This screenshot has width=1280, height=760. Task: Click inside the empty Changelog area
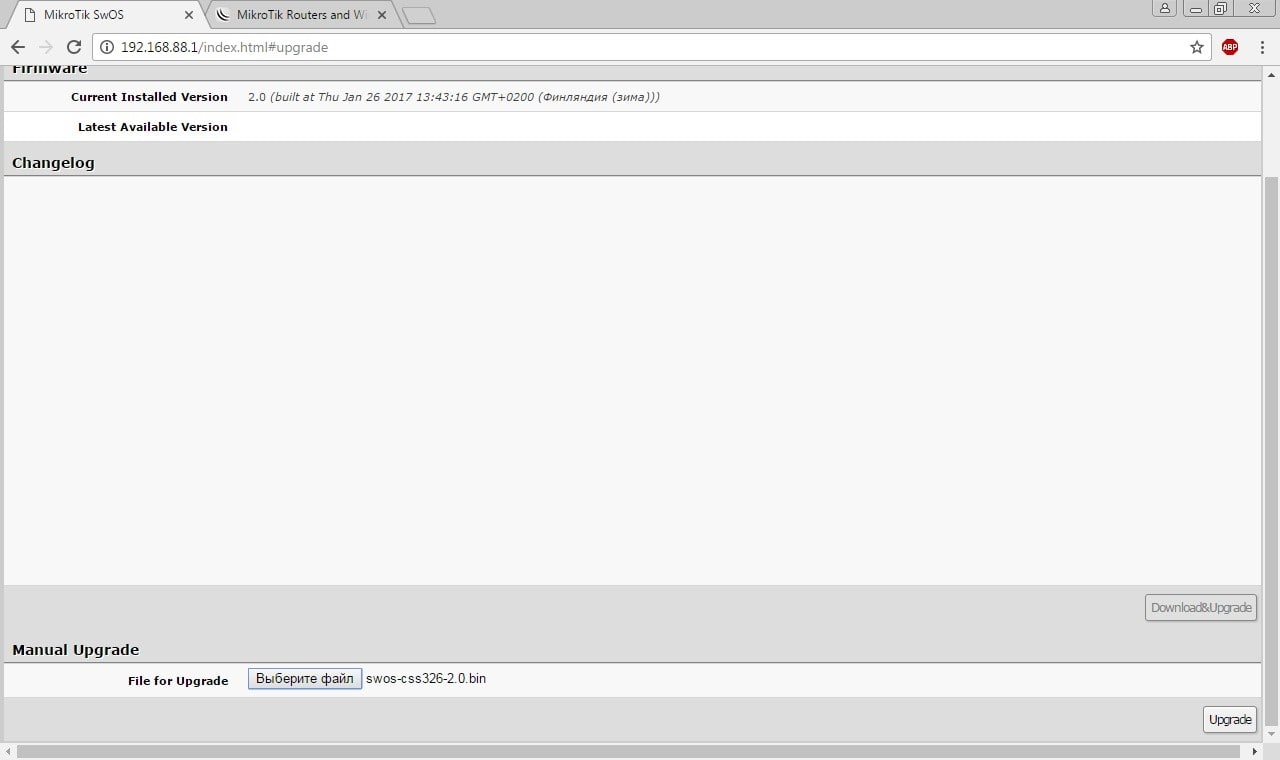click(630, 380)
